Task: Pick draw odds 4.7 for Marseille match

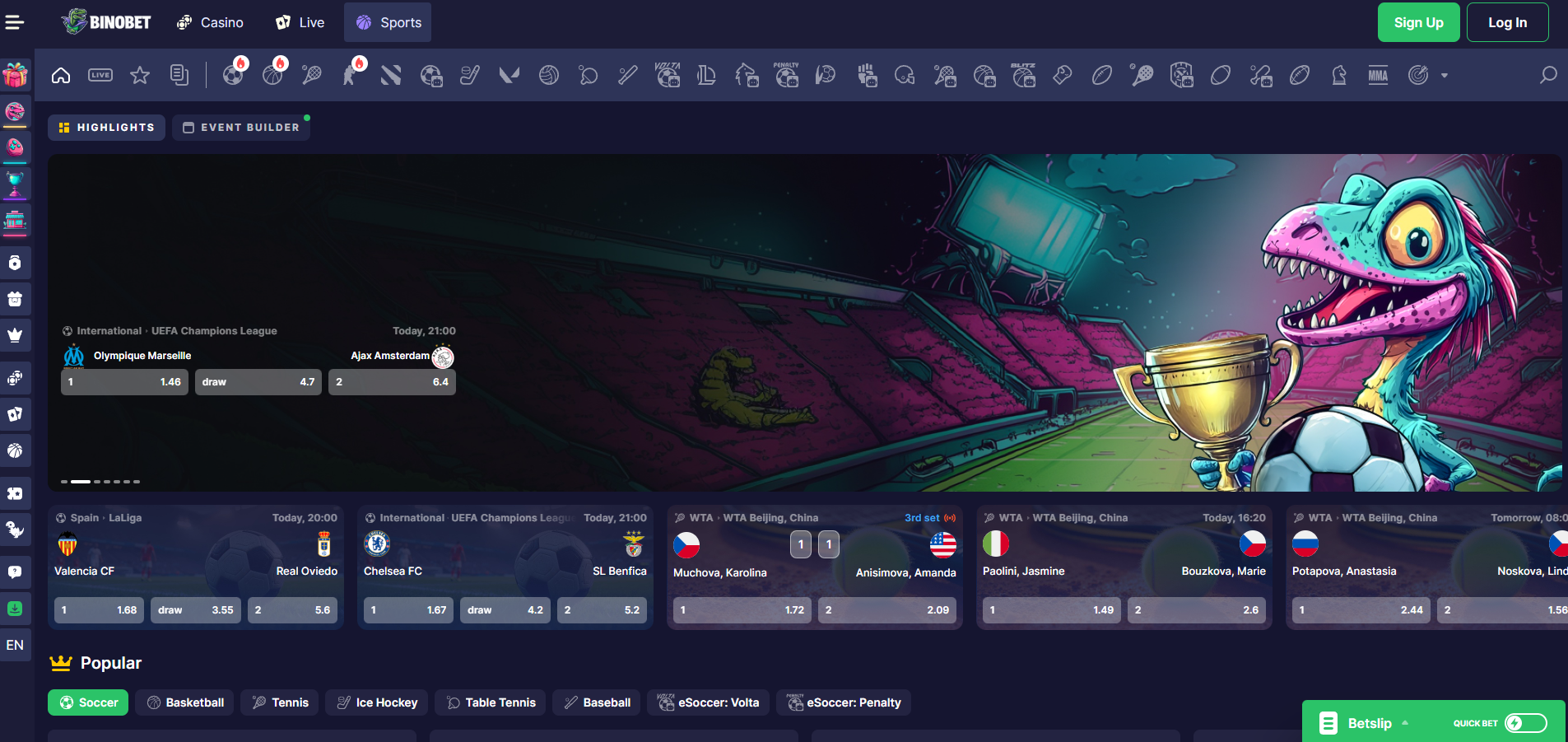Action: 258,382
